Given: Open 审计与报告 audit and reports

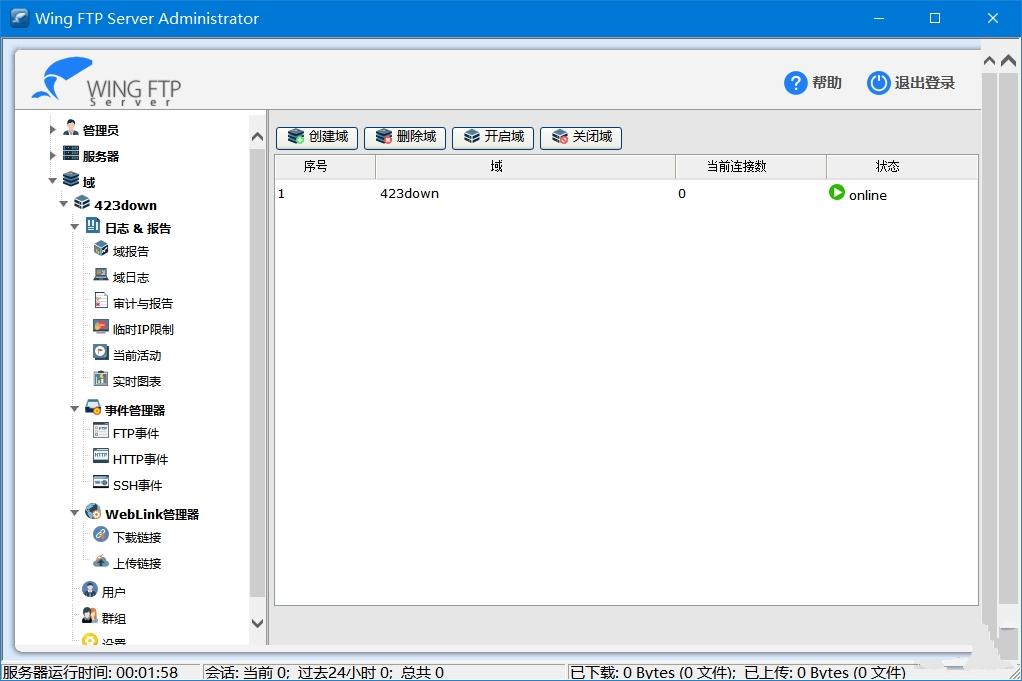Looking at the screenshot, I should (x=141, y=302).
